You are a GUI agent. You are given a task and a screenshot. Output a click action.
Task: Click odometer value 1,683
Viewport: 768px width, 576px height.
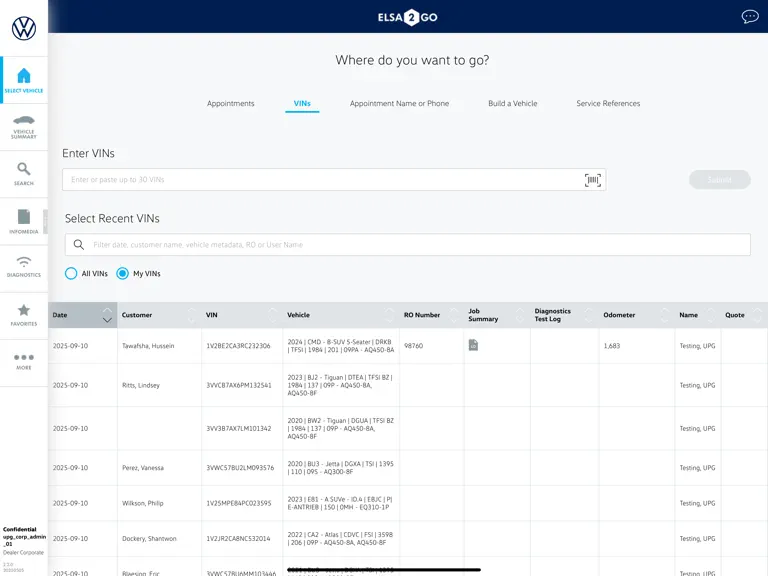612,346
